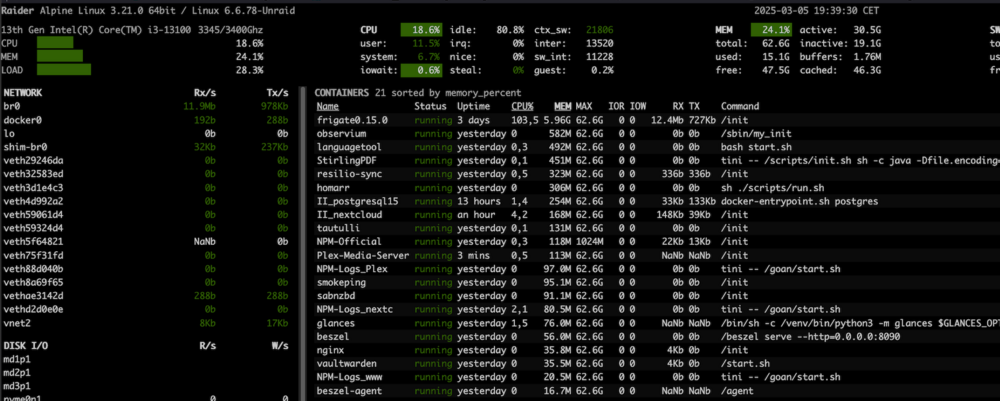The width and height of the screenshot is (1000, 401).
Task: Click the Command column header
Action: click(740, 106)
